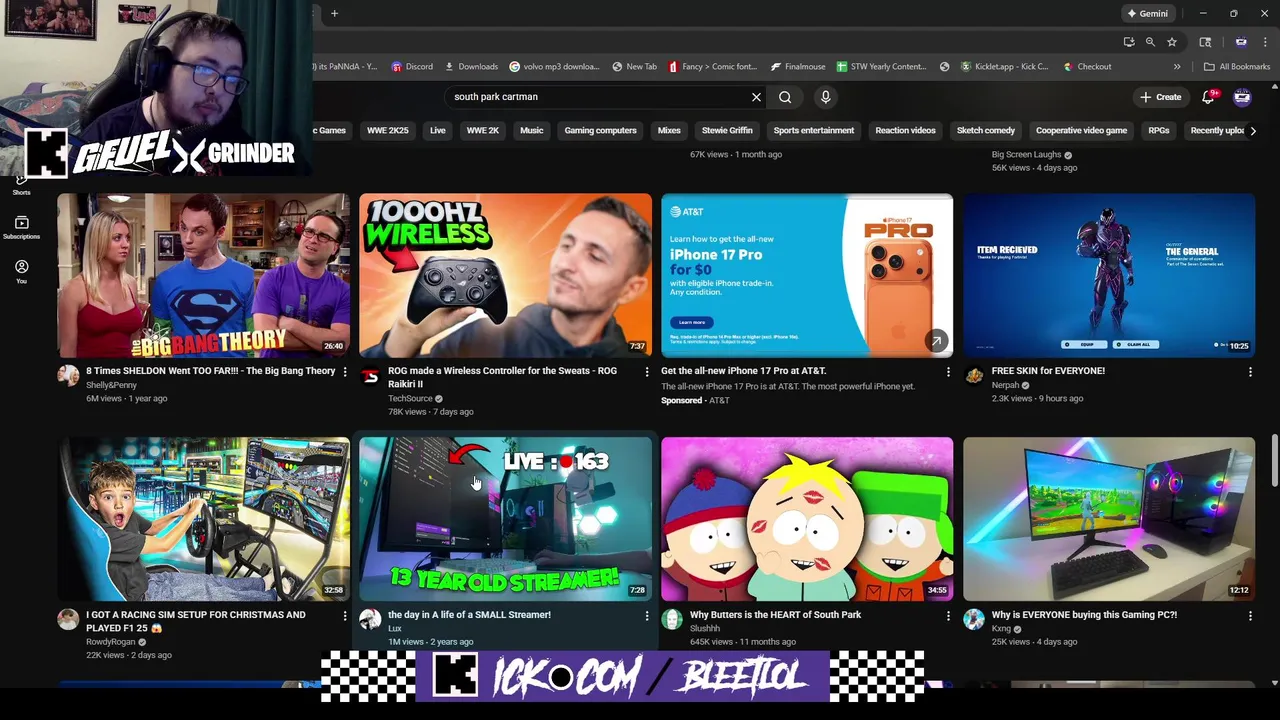Image resolution: width=1280 pixels, height=720 pixels.
Task: Open options menu for the Butters video
Action: point(948,616)
